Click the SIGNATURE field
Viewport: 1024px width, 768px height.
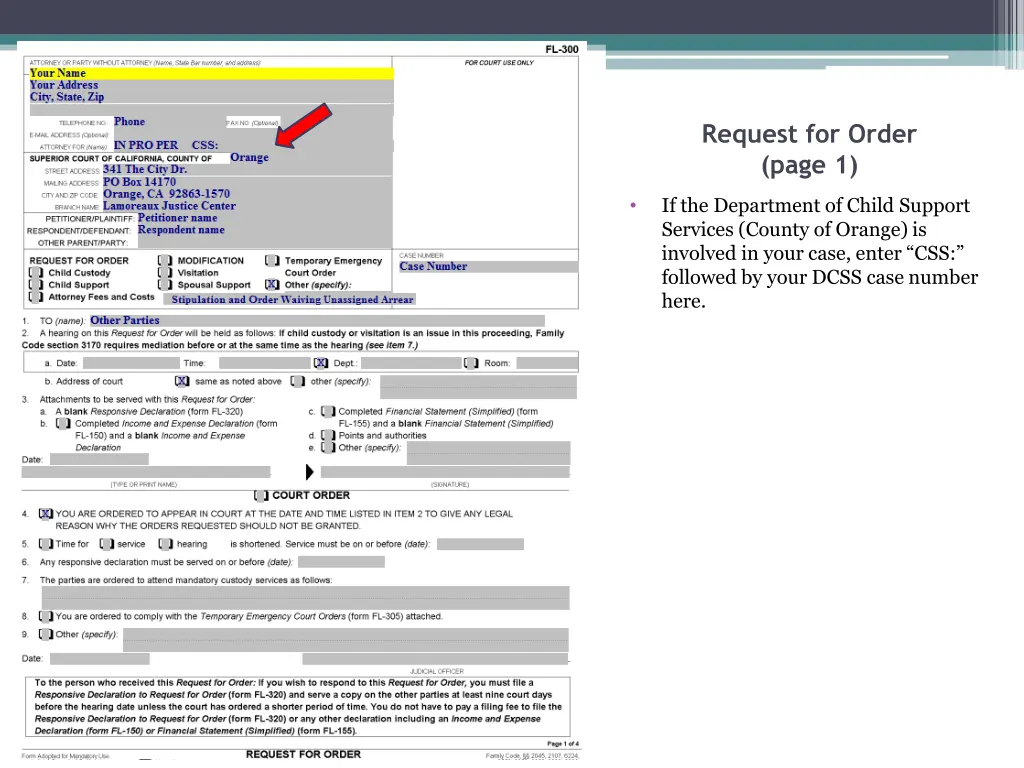(x=445, y=472)
